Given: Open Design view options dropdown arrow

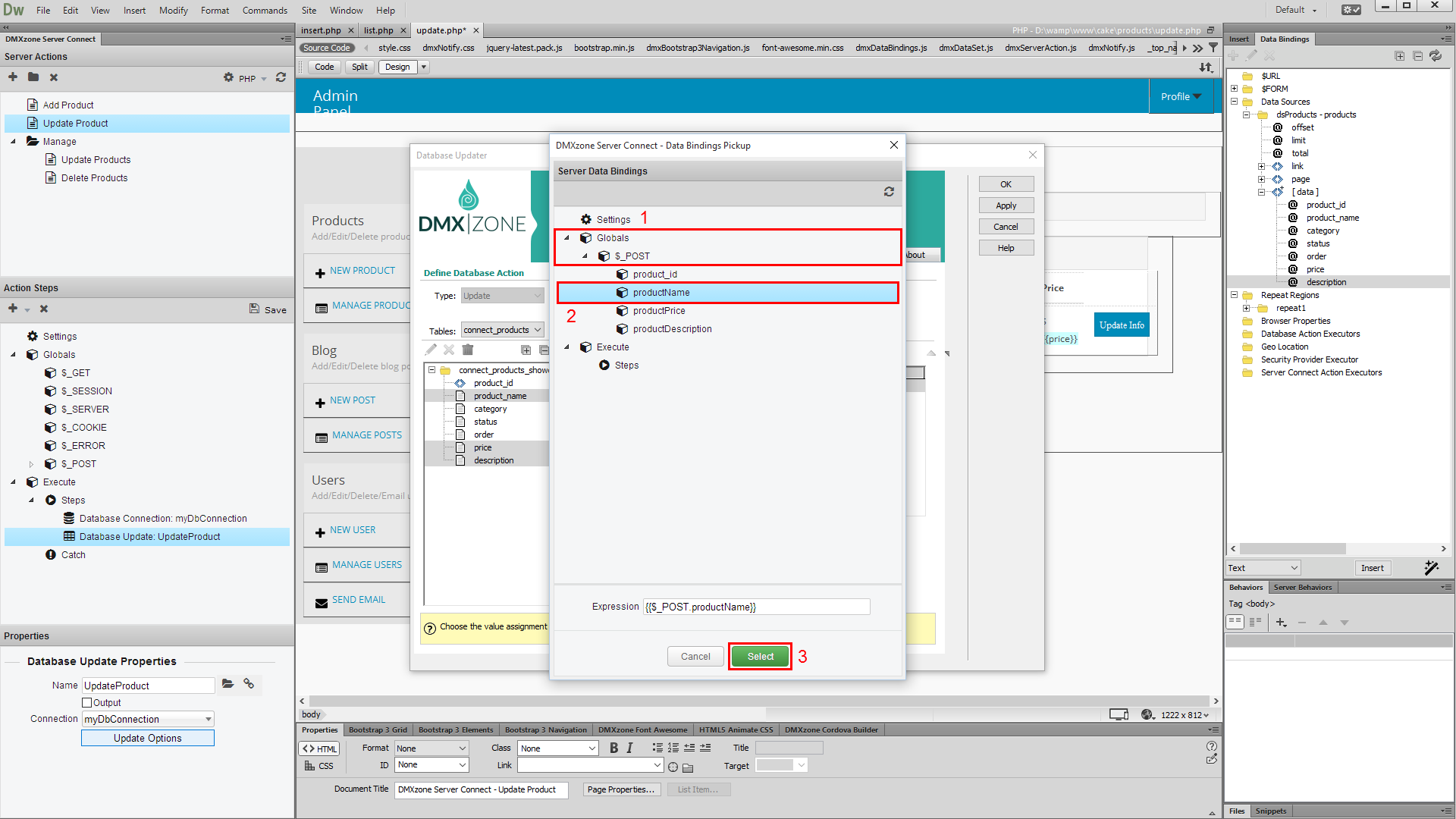Looking at the screenshot, I should click(x=424, y=67).
